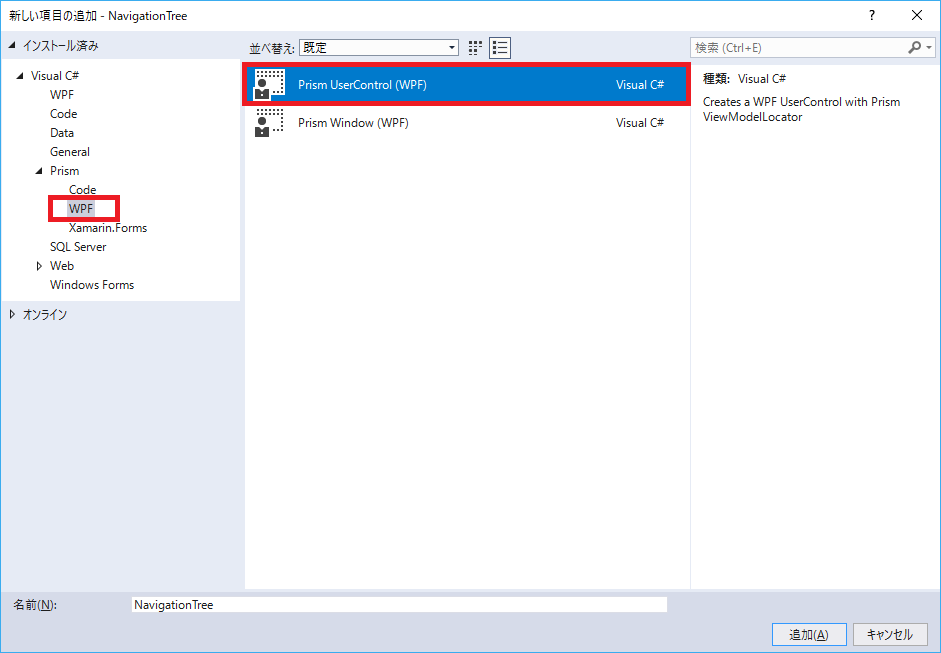
Task: Click the 追加(A) button
Action: point(809,634)
